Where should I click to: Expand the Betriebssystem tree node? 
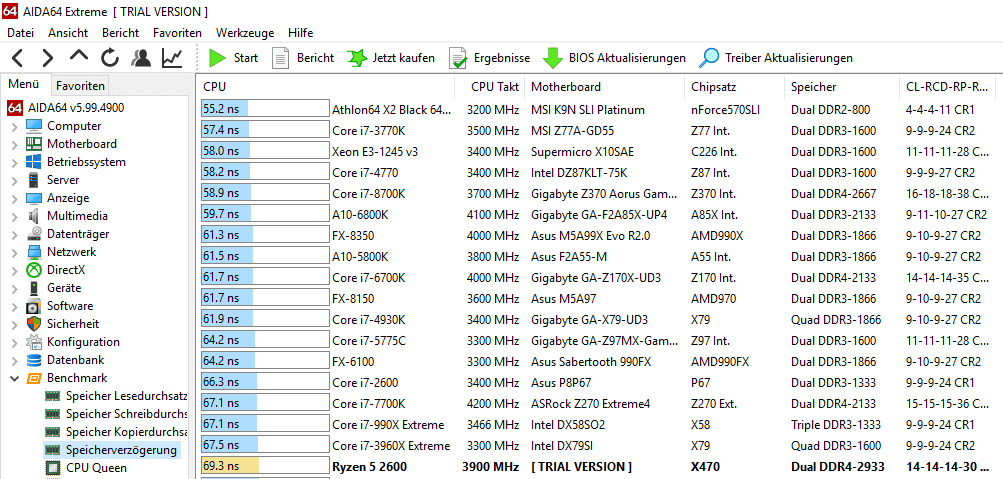(x=15, y=162)
